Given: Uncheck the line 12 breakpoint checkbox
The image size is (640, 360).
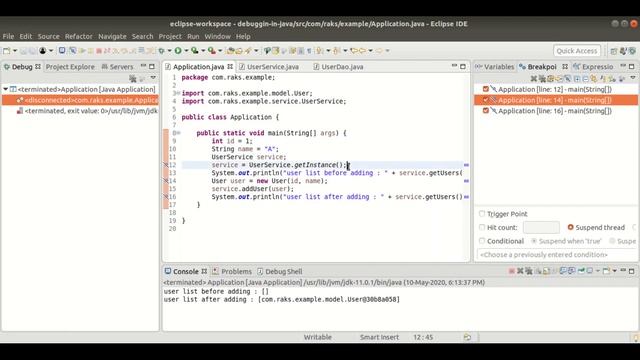Looking at the screenshot, I should click(x=485, y=89).
